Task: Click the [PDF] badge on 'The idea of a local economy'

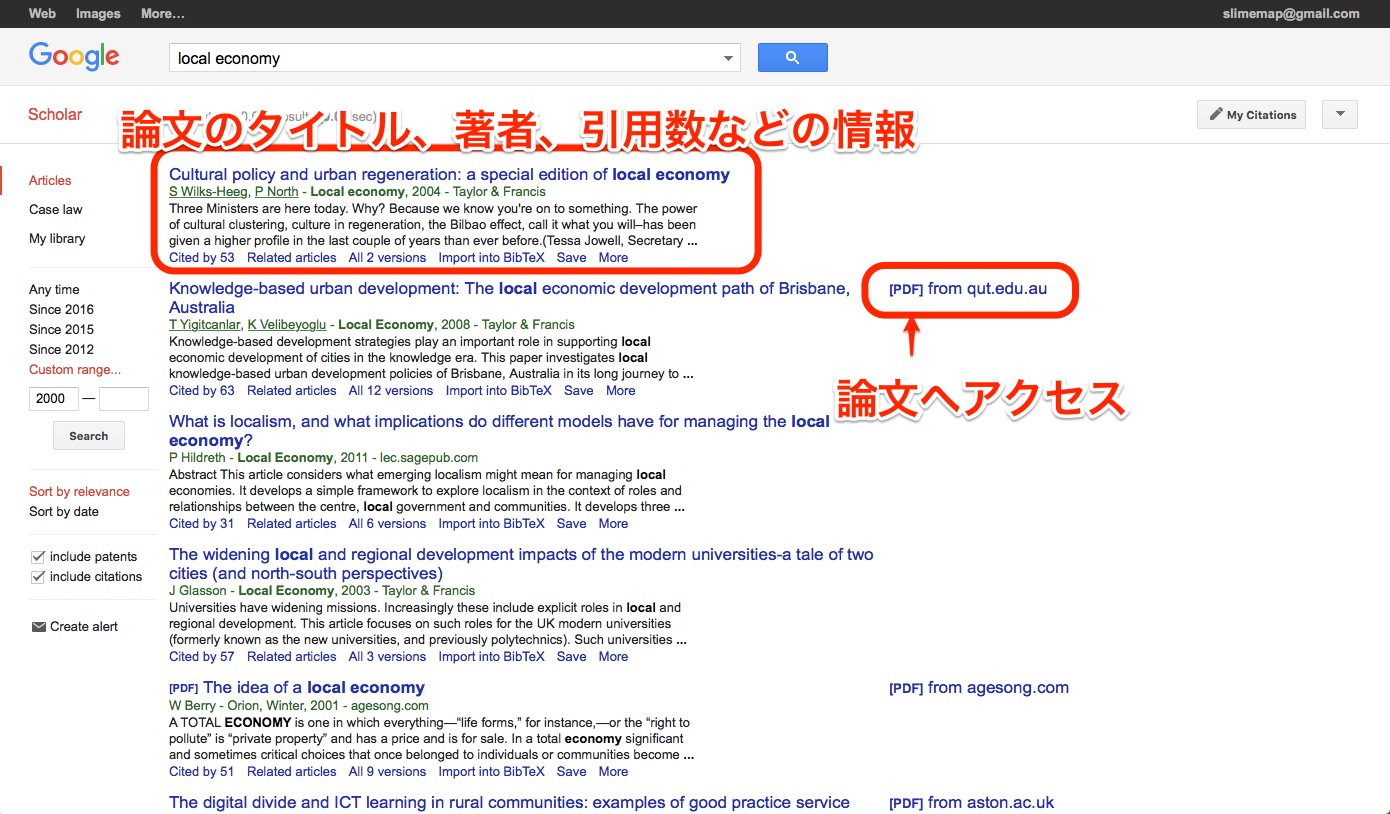Action: (183, 687)
